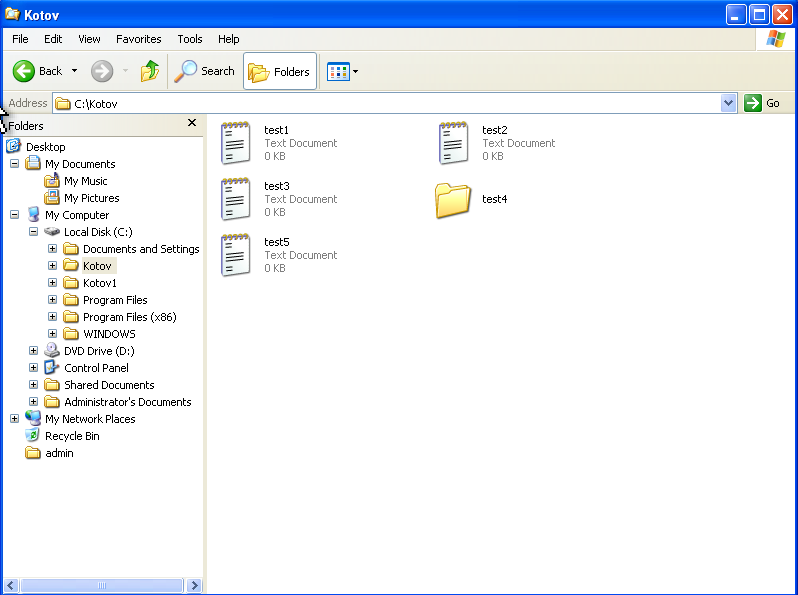Click the DVD Drive (D:) disc icon

pos(52,350)
